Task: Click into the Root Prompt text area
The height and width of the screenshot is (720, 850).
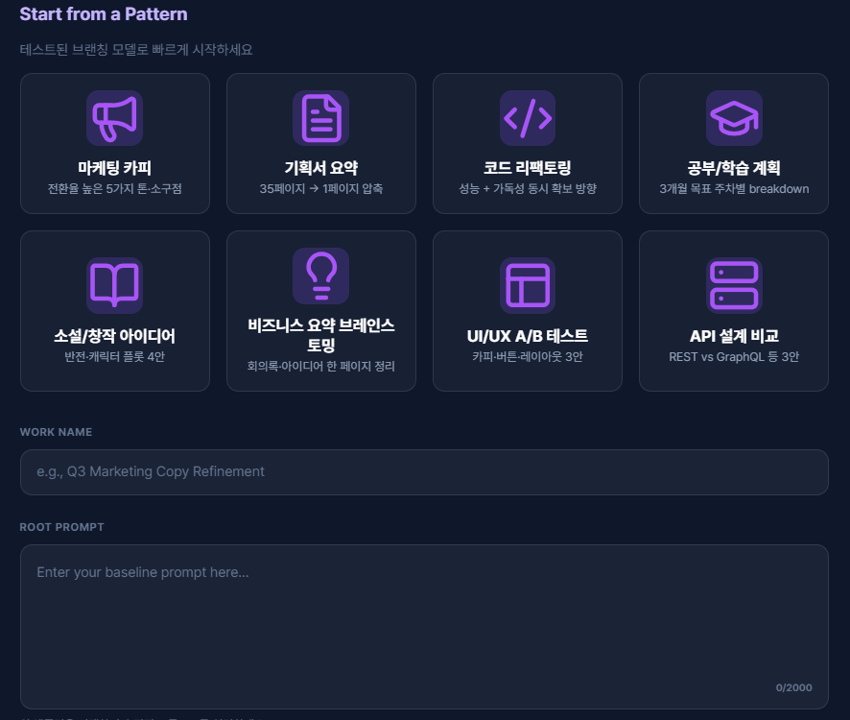Action: pyautogui.click(x=424, y=620)
